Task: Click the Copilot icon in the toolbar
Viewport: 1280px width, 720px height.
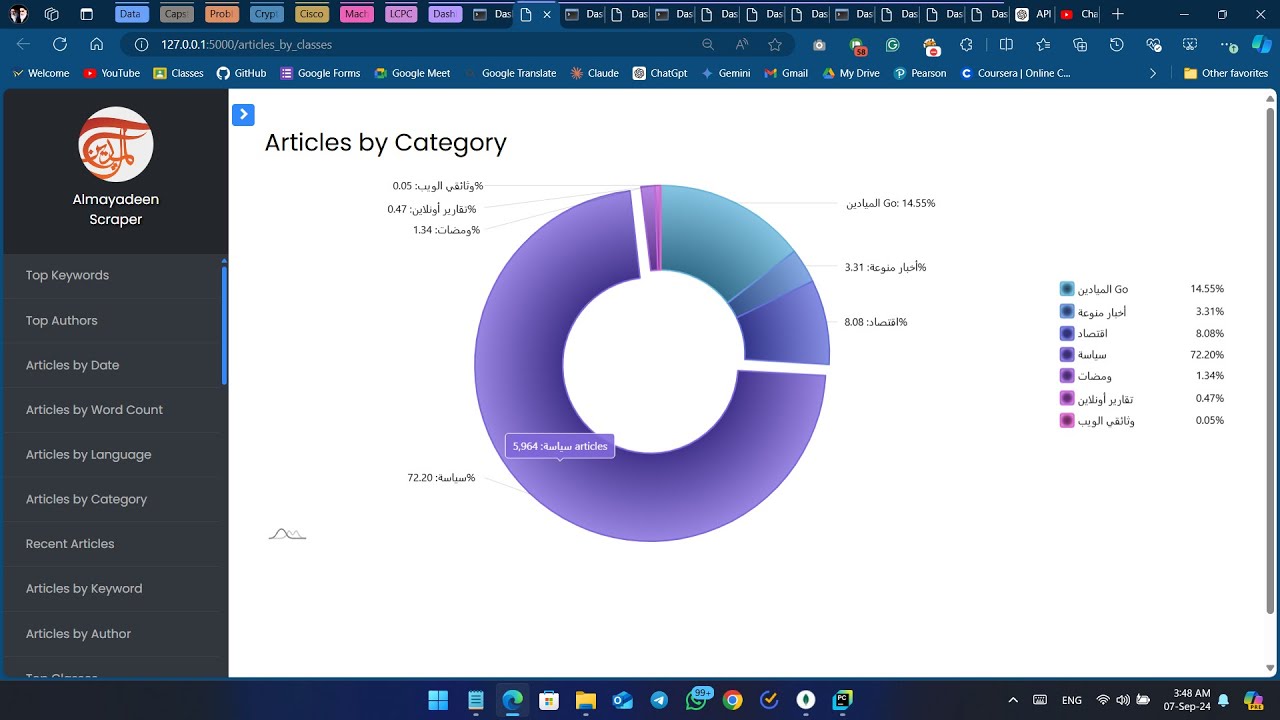Action: [x=1261, y=44]
